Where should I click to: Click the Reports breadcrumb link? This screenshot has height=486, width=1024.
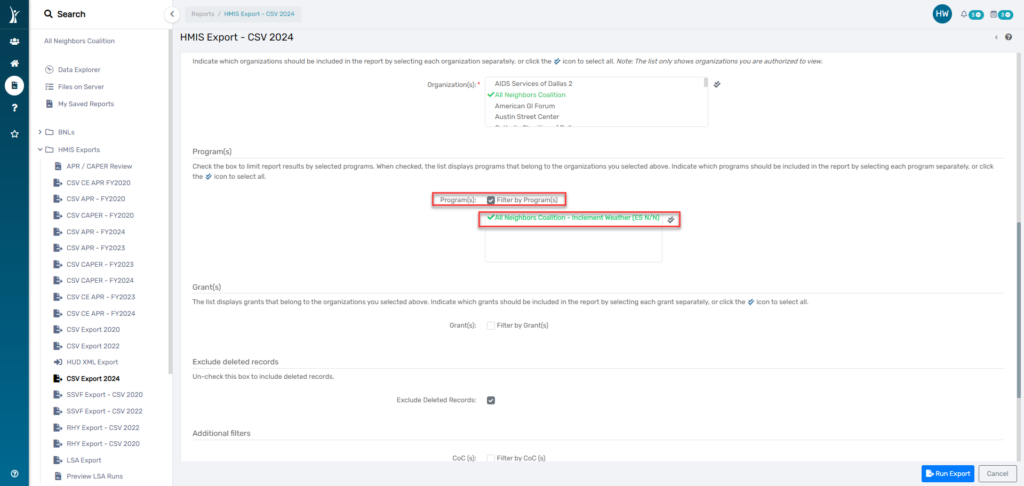202,13
